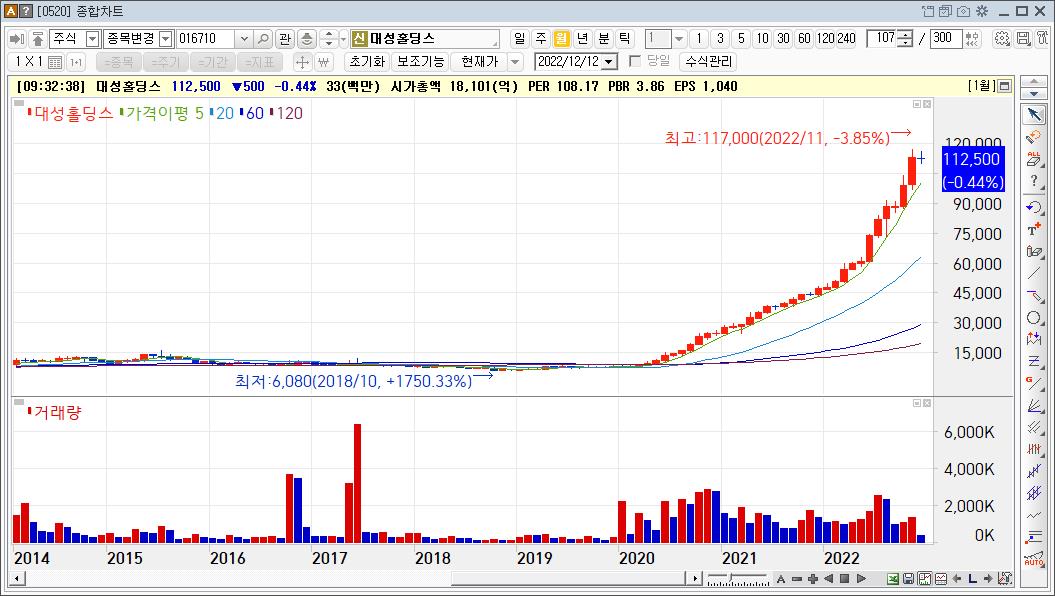Select interval preset 5
Screen dimensions: 1055x596
tap(741, 39)
